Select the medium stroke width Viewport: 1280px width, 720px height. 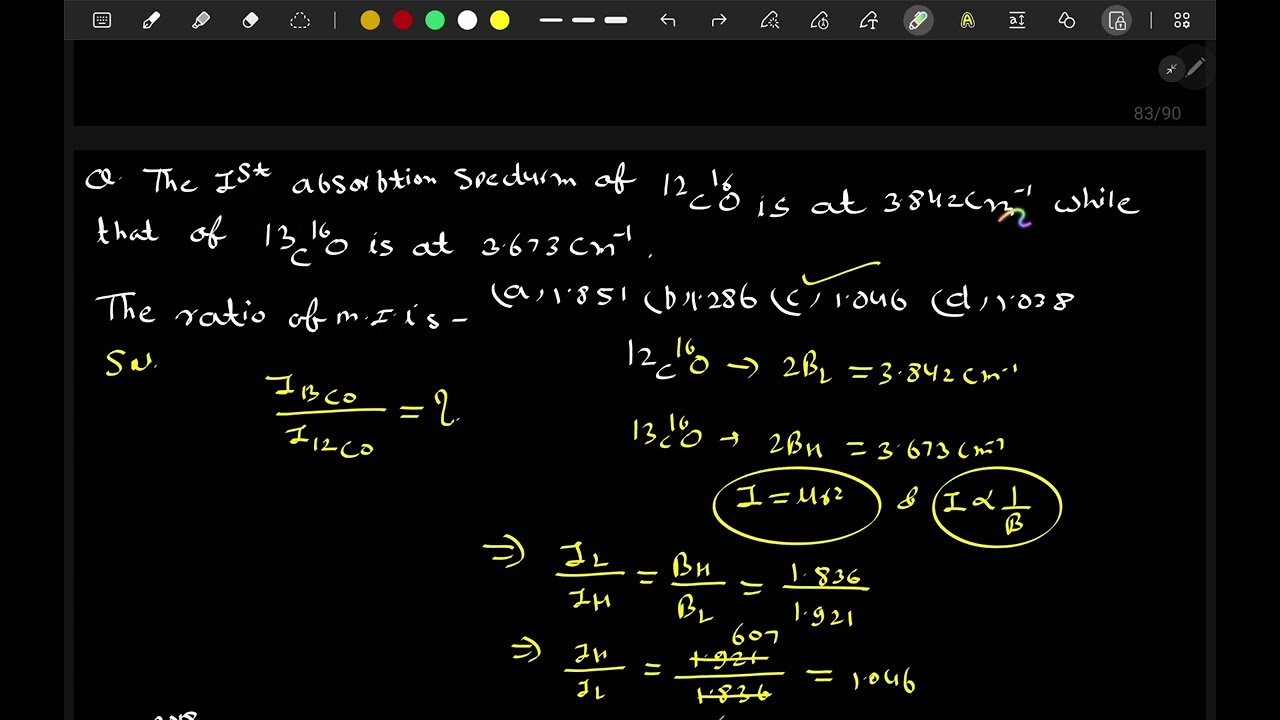point(584,20)
